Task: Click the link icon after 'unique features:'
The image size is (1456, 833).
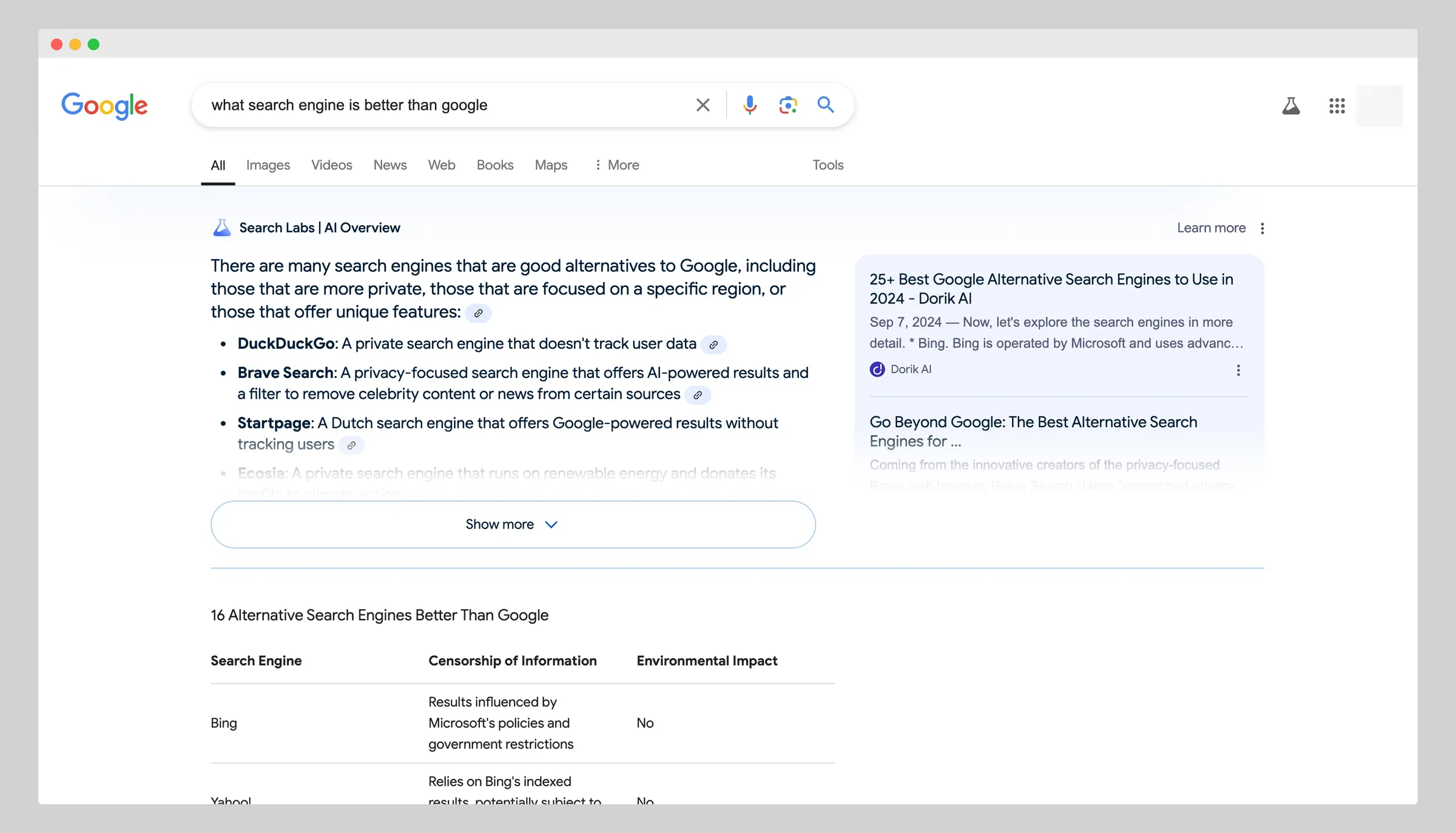Action: coord(478,313)
